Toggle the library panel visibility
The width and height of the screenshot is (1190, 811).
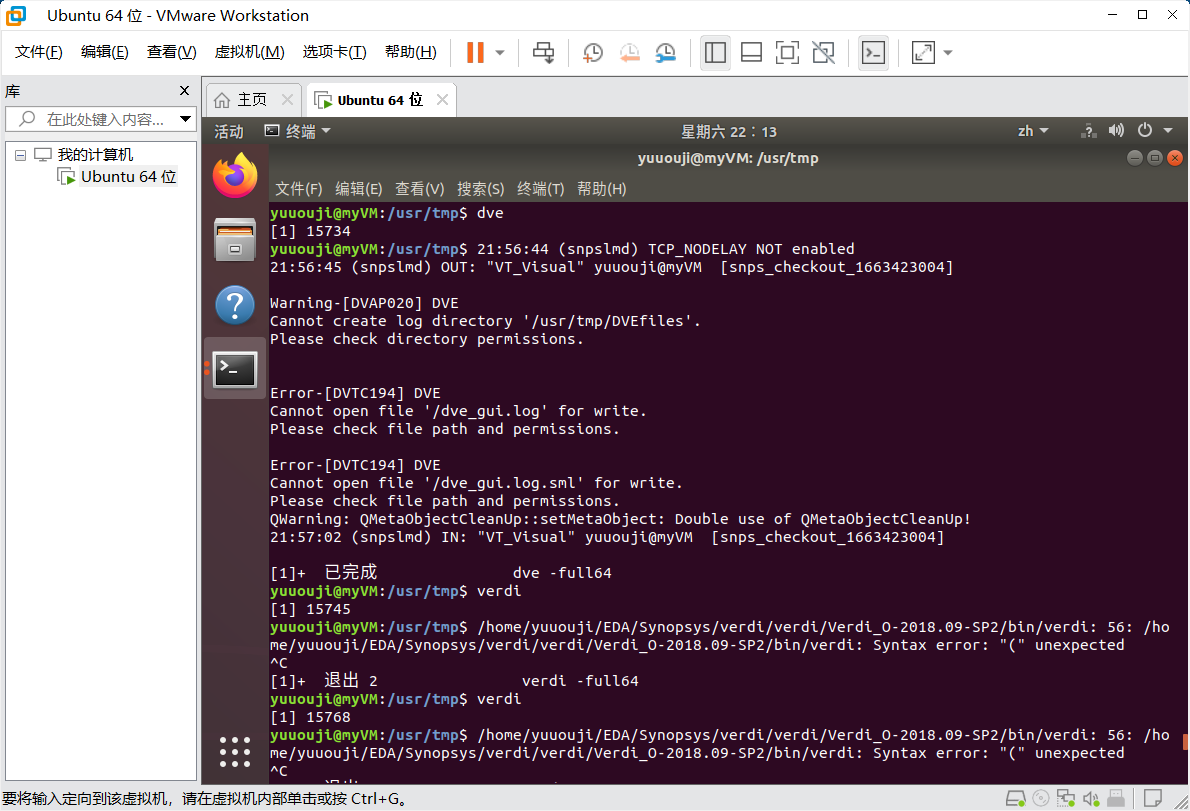click(x=715, y=52)
